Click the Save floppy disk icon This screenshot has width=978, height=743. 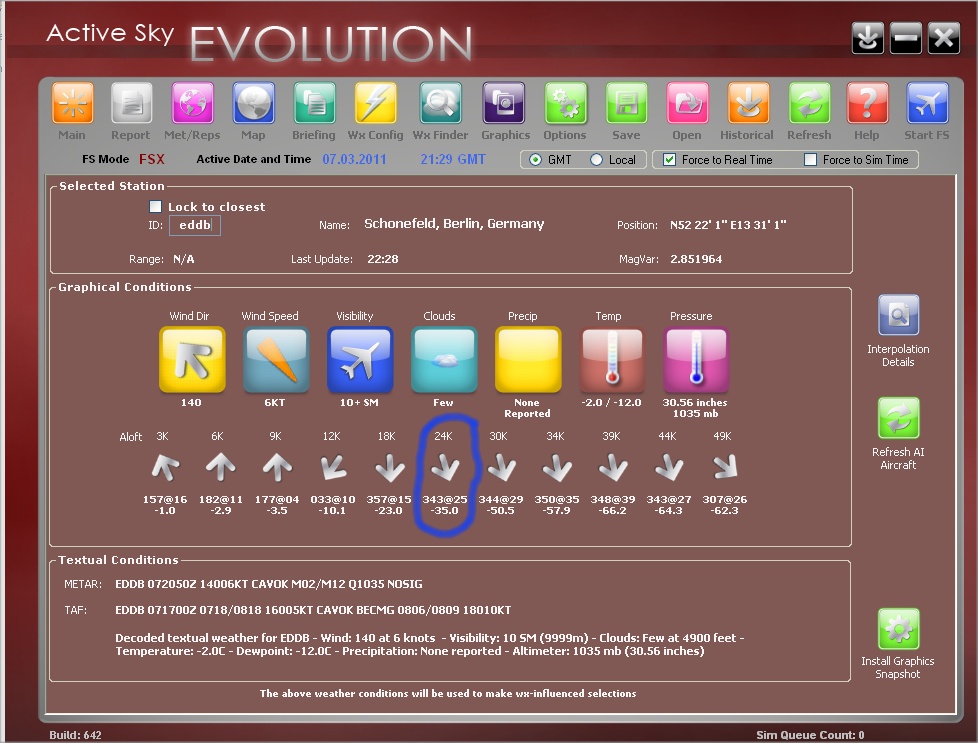point(626,103)
